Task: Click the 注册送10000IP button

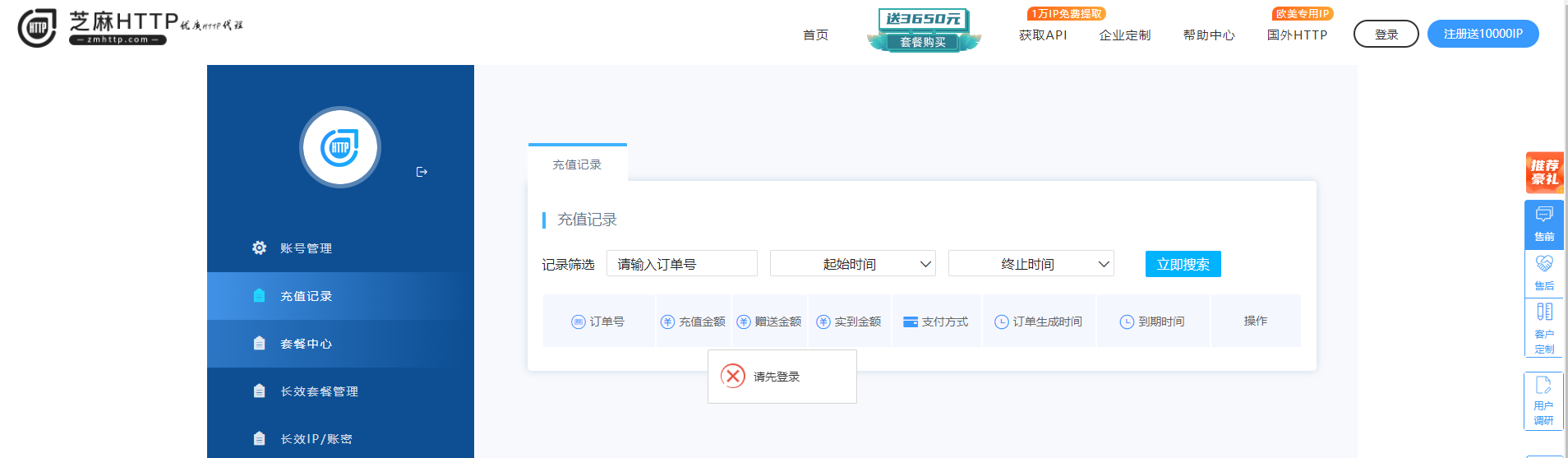Action: (1483, 34)
